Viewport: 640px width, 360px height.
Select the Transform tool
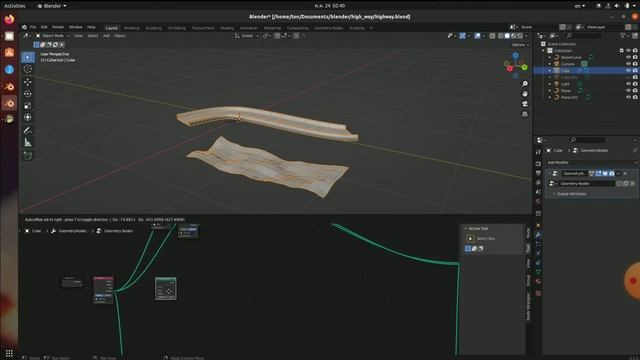click(x=28, y=118)
